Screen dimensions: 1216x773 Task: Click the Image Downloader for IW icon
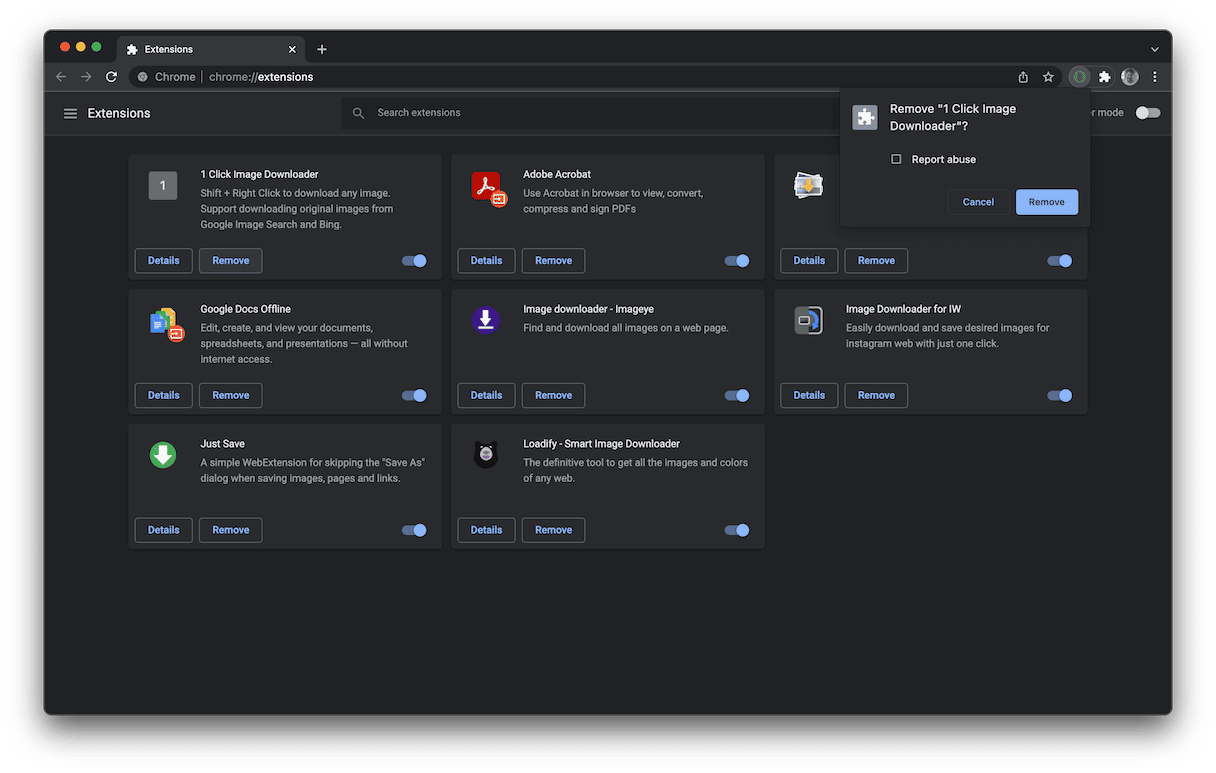coord(808,320)
